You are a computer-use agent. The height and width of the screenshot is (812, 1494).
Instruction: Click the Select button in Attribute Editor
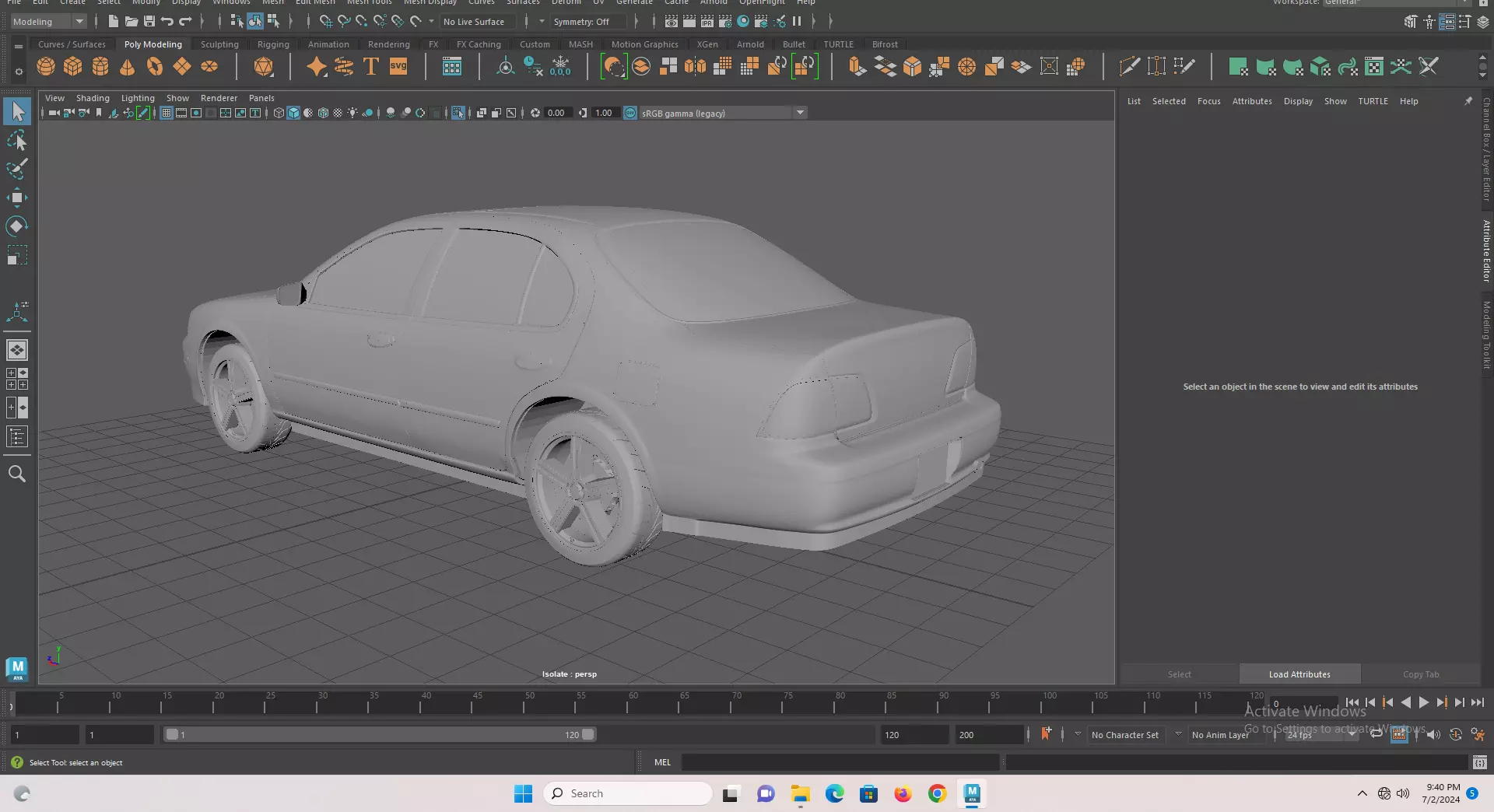[1179, 674]
